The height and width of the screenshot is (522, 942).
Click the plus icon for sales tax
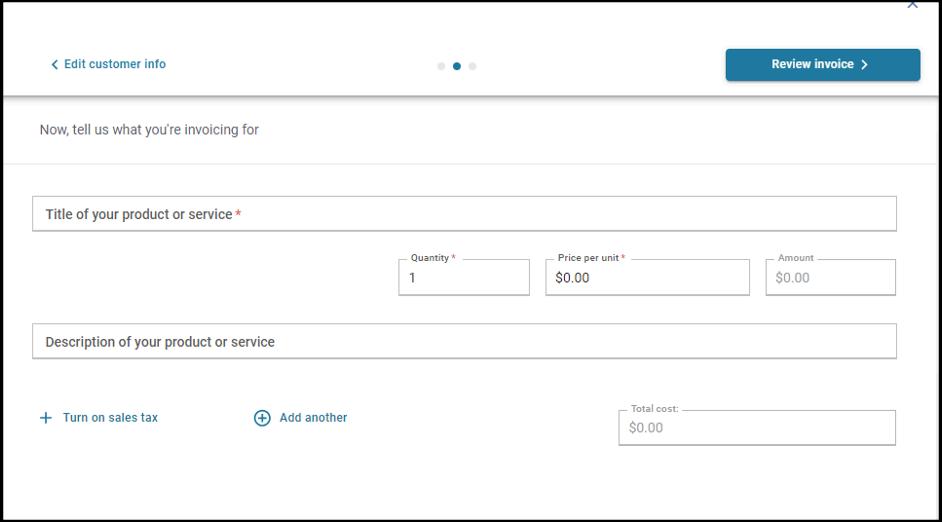click(x=45, y=418)
